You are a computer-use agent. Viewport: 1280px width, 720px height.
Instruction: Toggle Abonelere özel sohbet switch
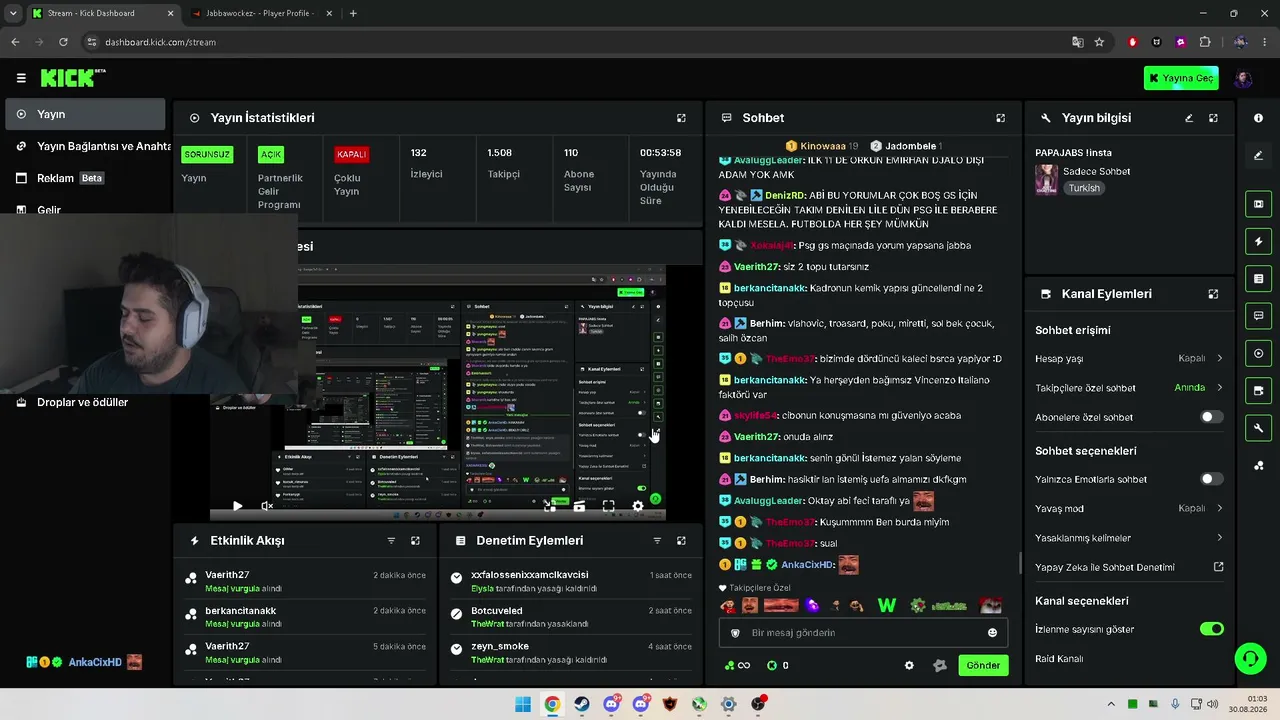[x=1211, y=417]
